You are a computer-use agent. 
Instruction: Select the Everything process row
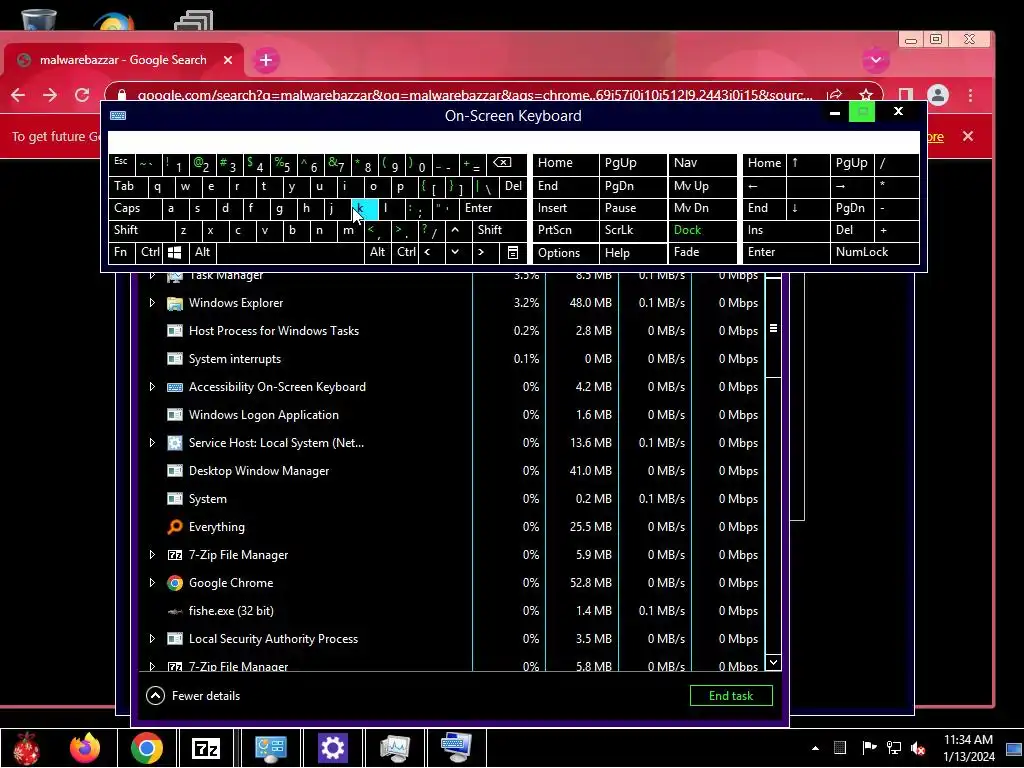point(451,527)
